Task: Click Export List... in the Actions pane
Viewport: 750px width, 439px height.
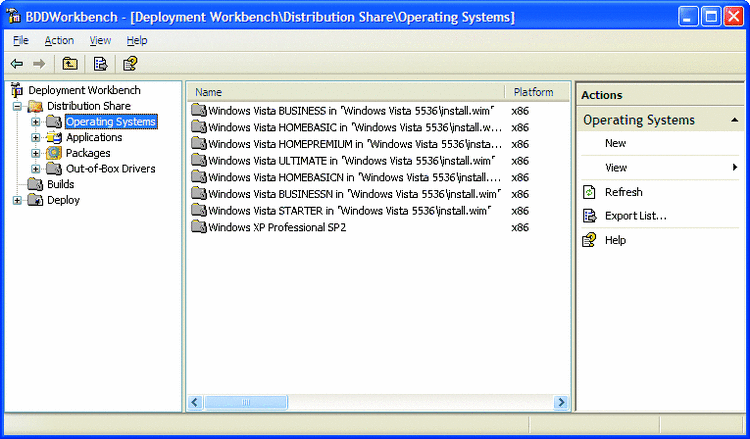Action: pyautogui.click(x=636, y=216)
